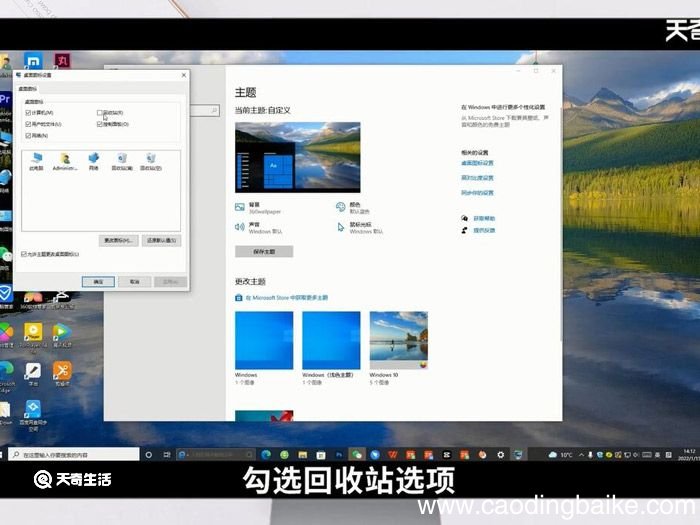
Task: Open the 颜色 color setting
Action: [x=341, y=207]
